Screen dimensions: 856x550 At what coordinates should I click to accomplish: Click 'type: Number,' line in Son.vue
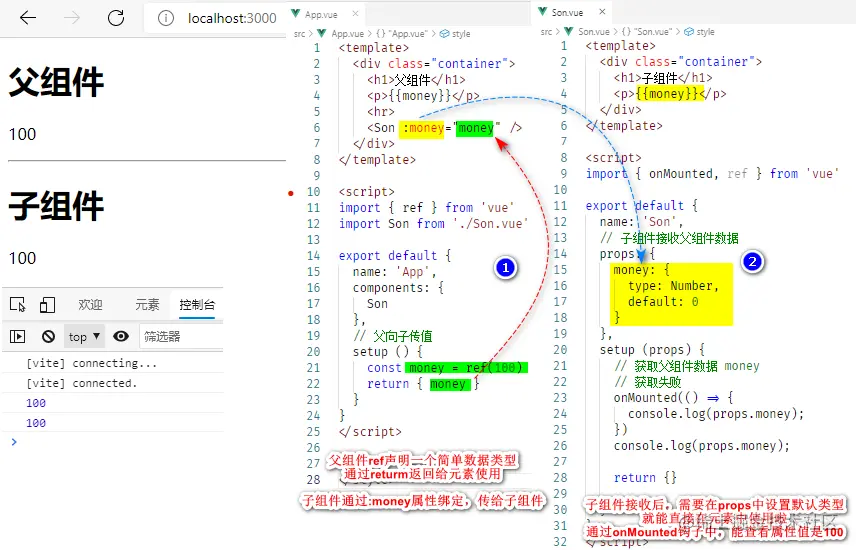coord(673,286)
